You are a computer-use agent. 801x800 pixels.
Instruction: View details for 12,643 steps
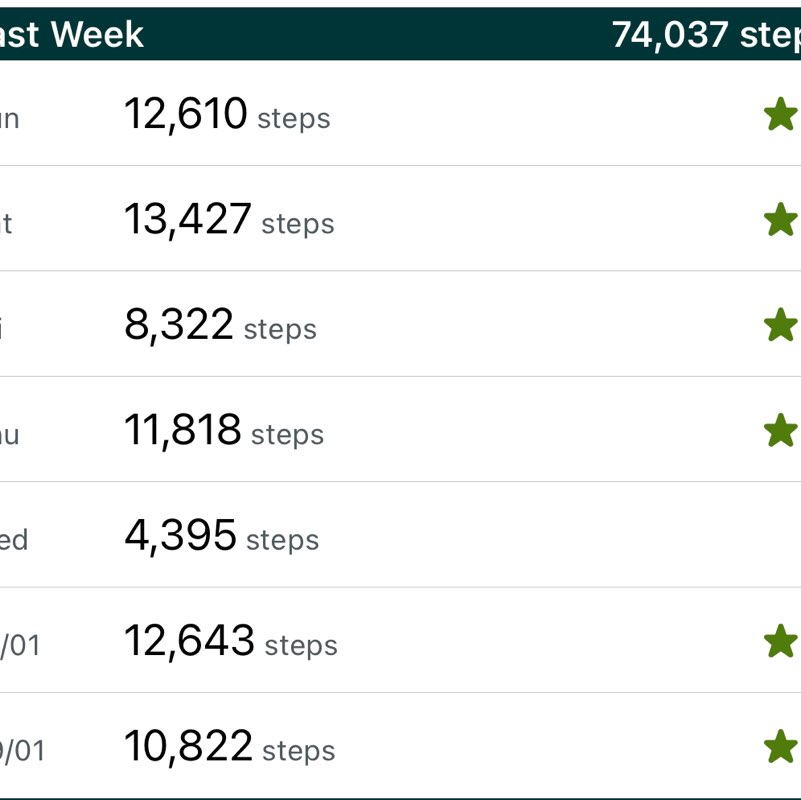tap(230, 643)
